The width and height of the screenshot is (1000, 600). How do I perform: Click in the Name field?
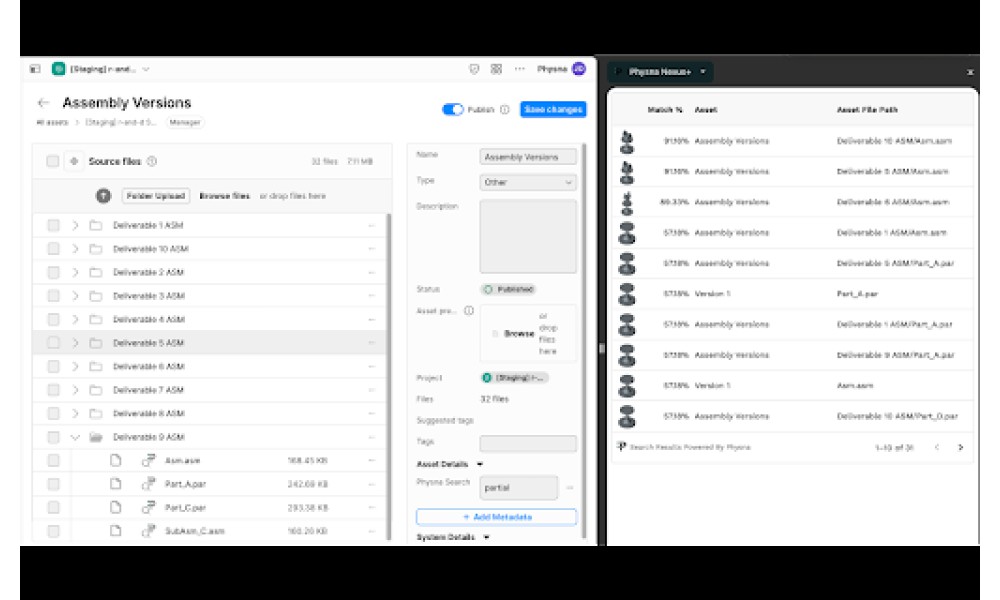(528, 157)
